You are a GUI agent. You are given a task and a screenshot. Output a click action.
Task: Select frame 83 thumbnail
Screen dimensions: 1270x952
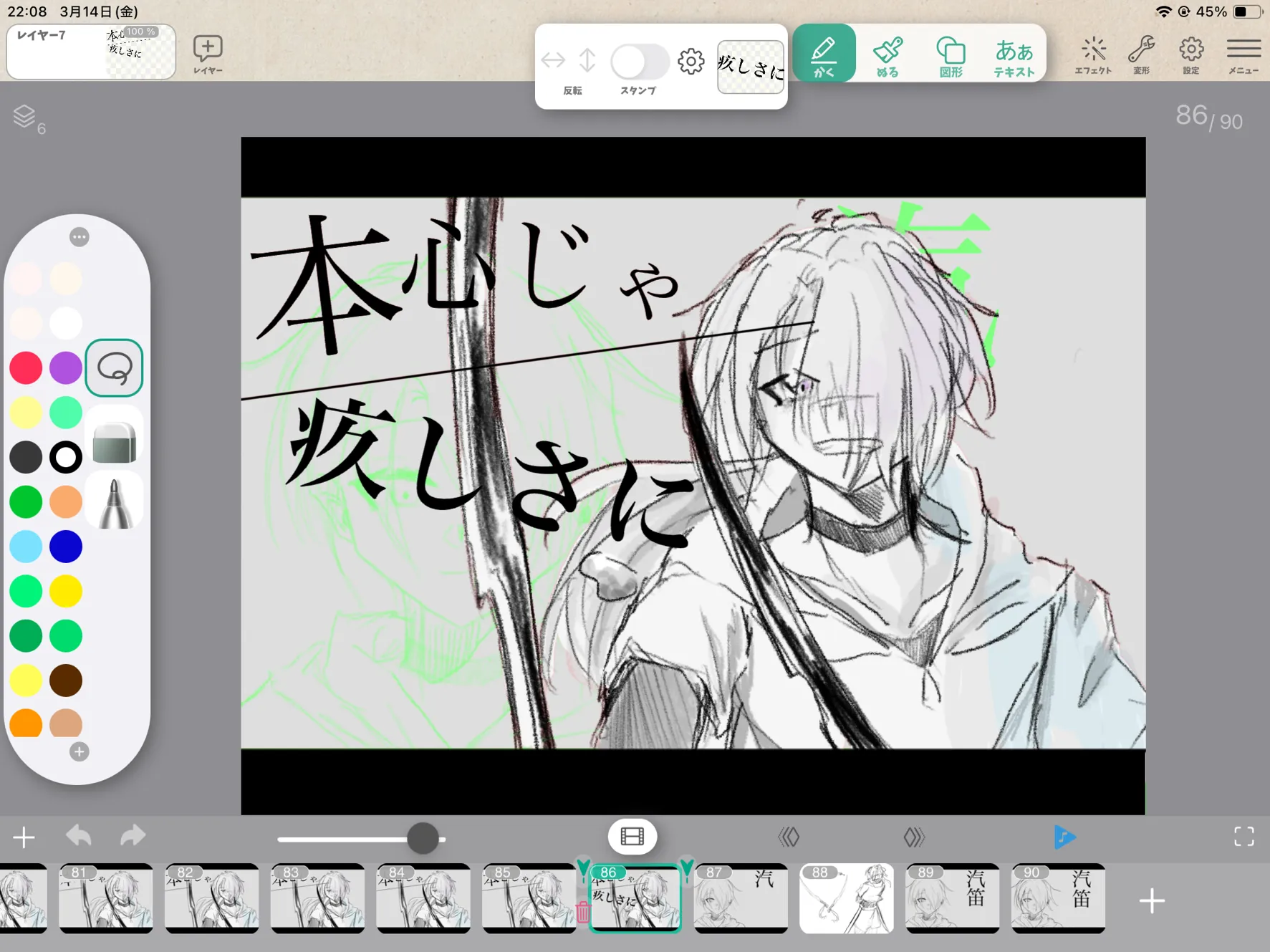coord(318,898)
